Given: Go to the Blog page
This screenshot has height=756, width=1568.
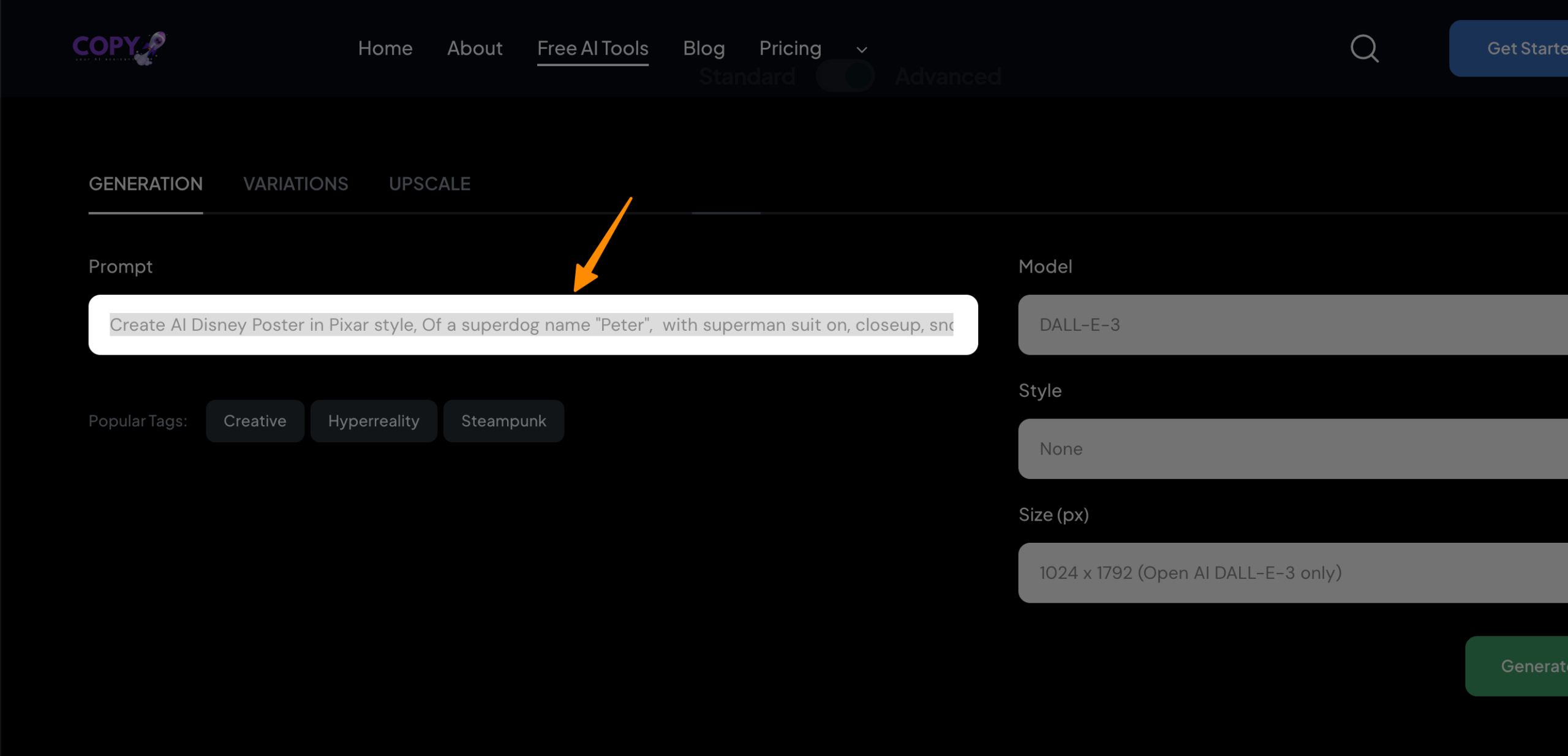Looking at the screenshot, I should (704, 48).
